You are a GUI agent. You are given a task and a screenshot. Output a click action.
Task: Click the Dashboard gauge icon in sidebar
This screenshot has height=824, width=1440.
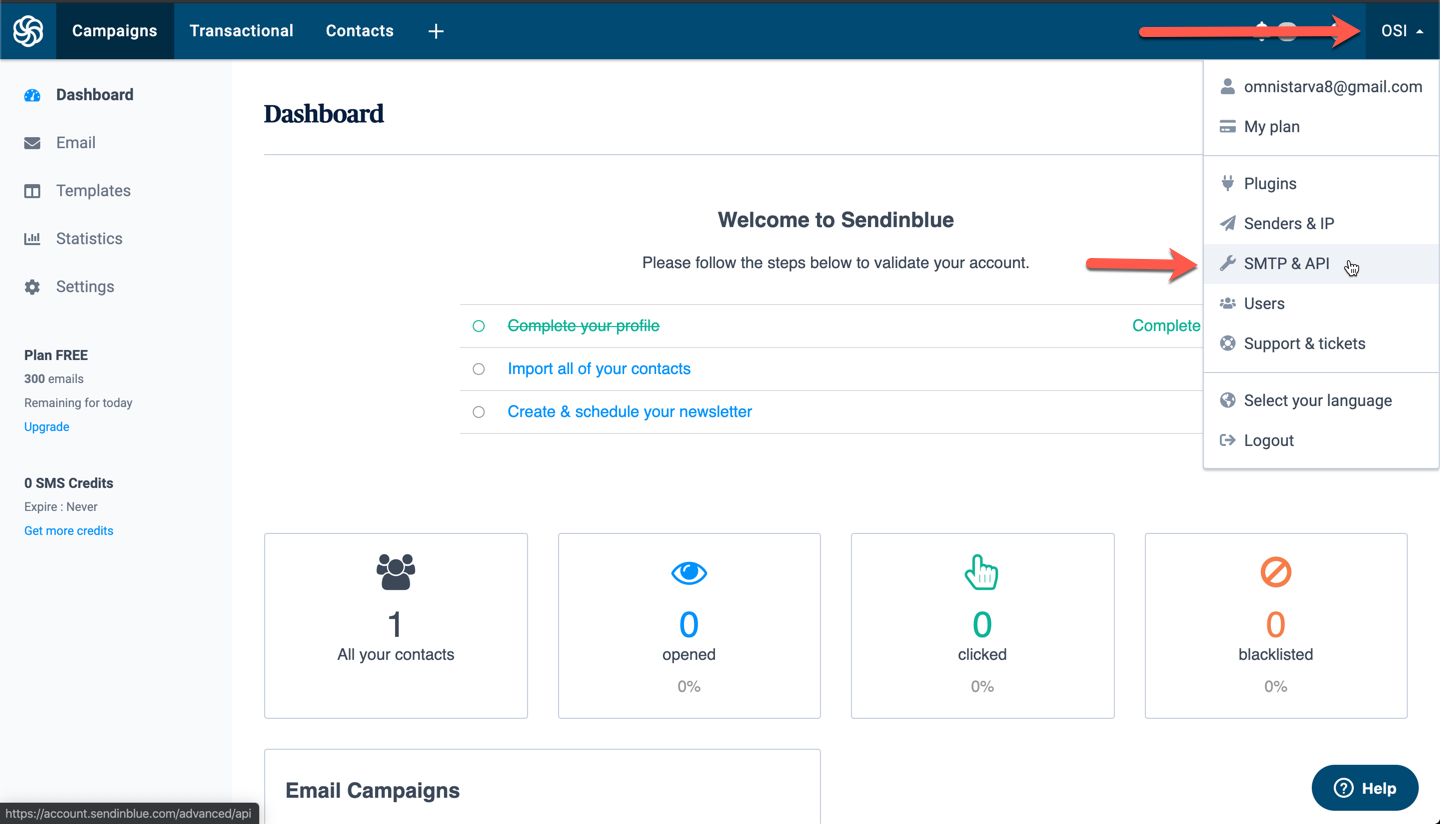[x=32, y=95]
